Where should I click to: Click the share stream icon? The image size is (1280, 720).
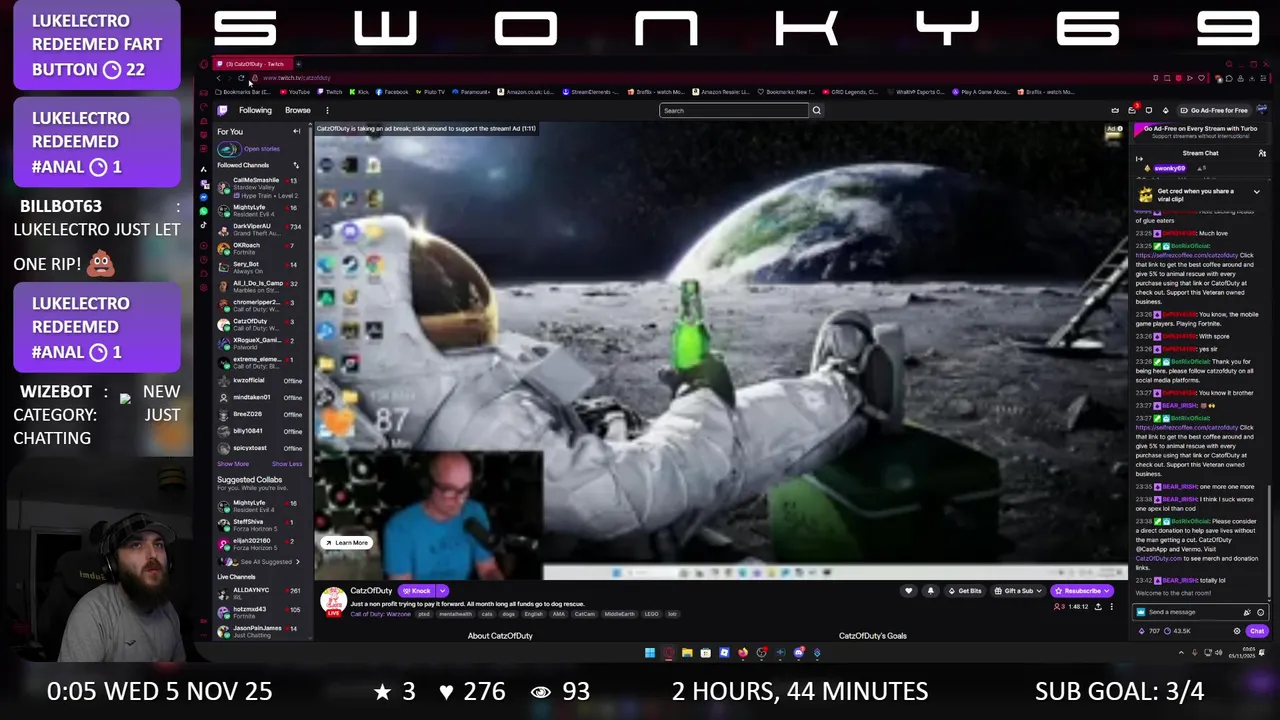coord(1098,607)
